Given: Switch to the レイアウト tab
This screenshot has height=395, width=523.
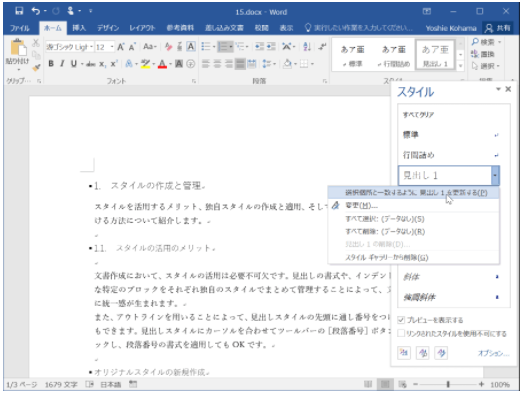Looking at the screenshot, I should tap(142, 28).
